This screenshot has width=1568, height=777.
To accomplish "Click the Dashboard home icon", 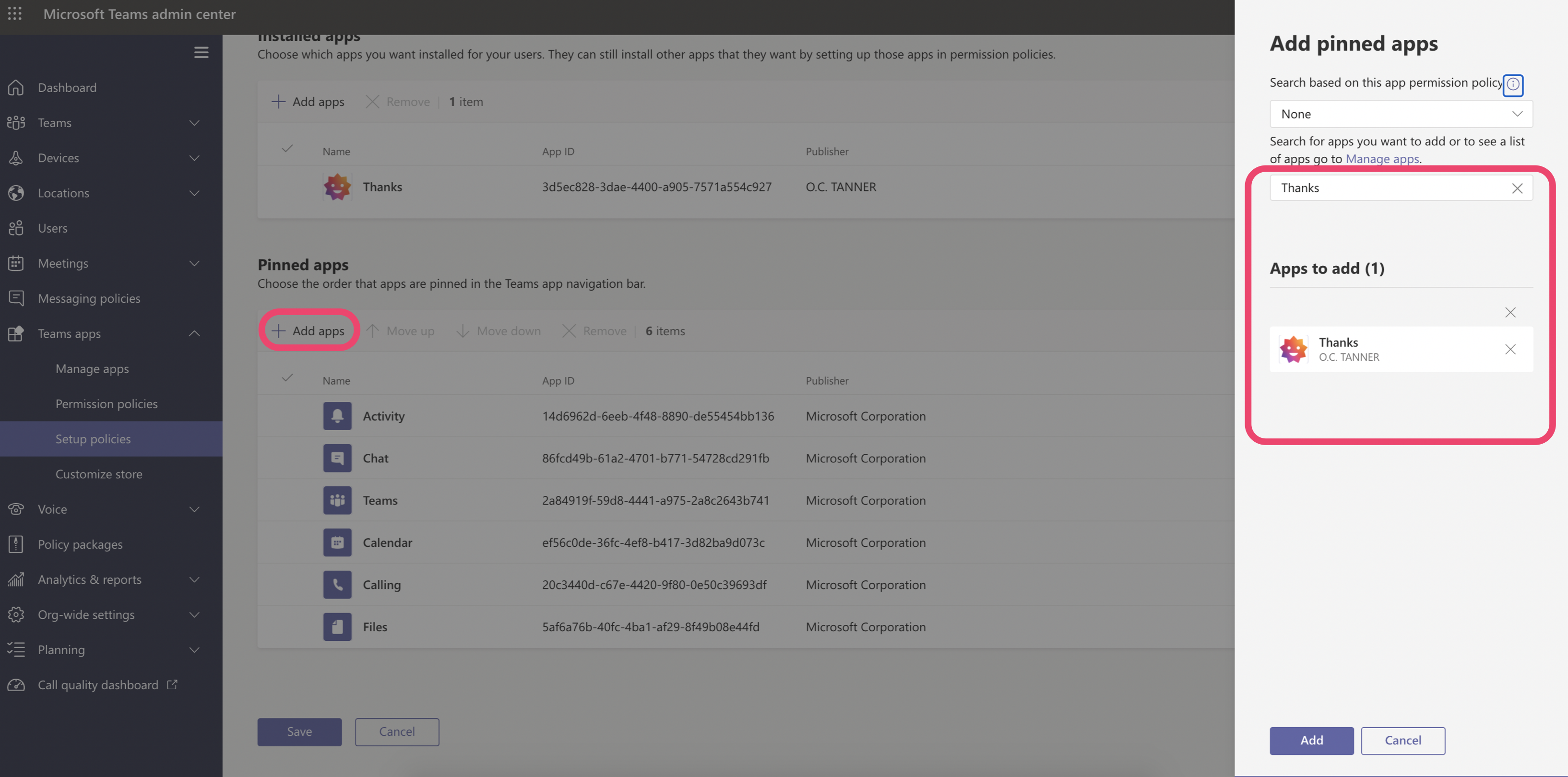I will click(x=16, y=88).
